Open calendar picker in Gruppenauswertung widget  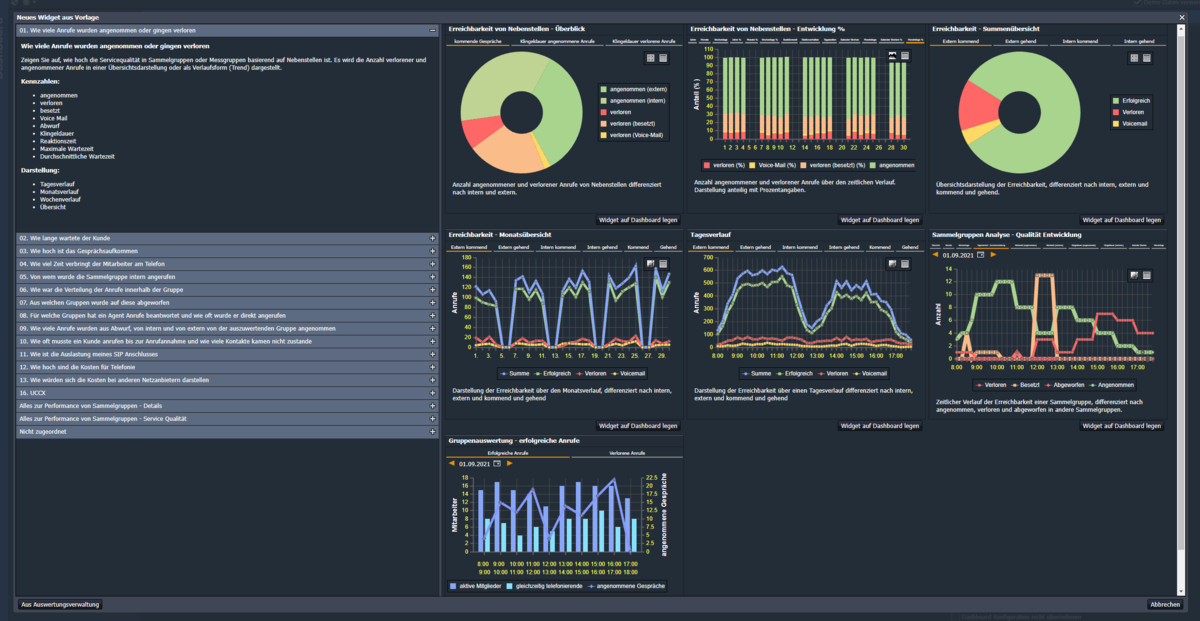point(497,463)
